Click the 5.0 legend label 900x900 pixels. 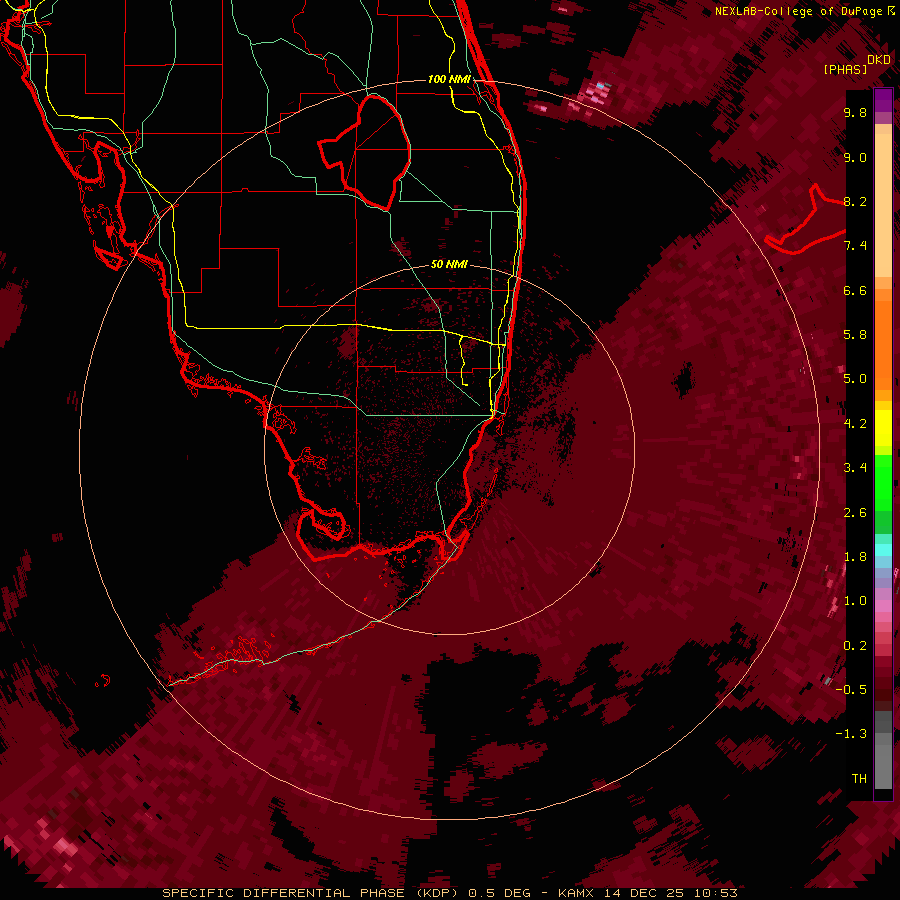click(x=855, y=379)
